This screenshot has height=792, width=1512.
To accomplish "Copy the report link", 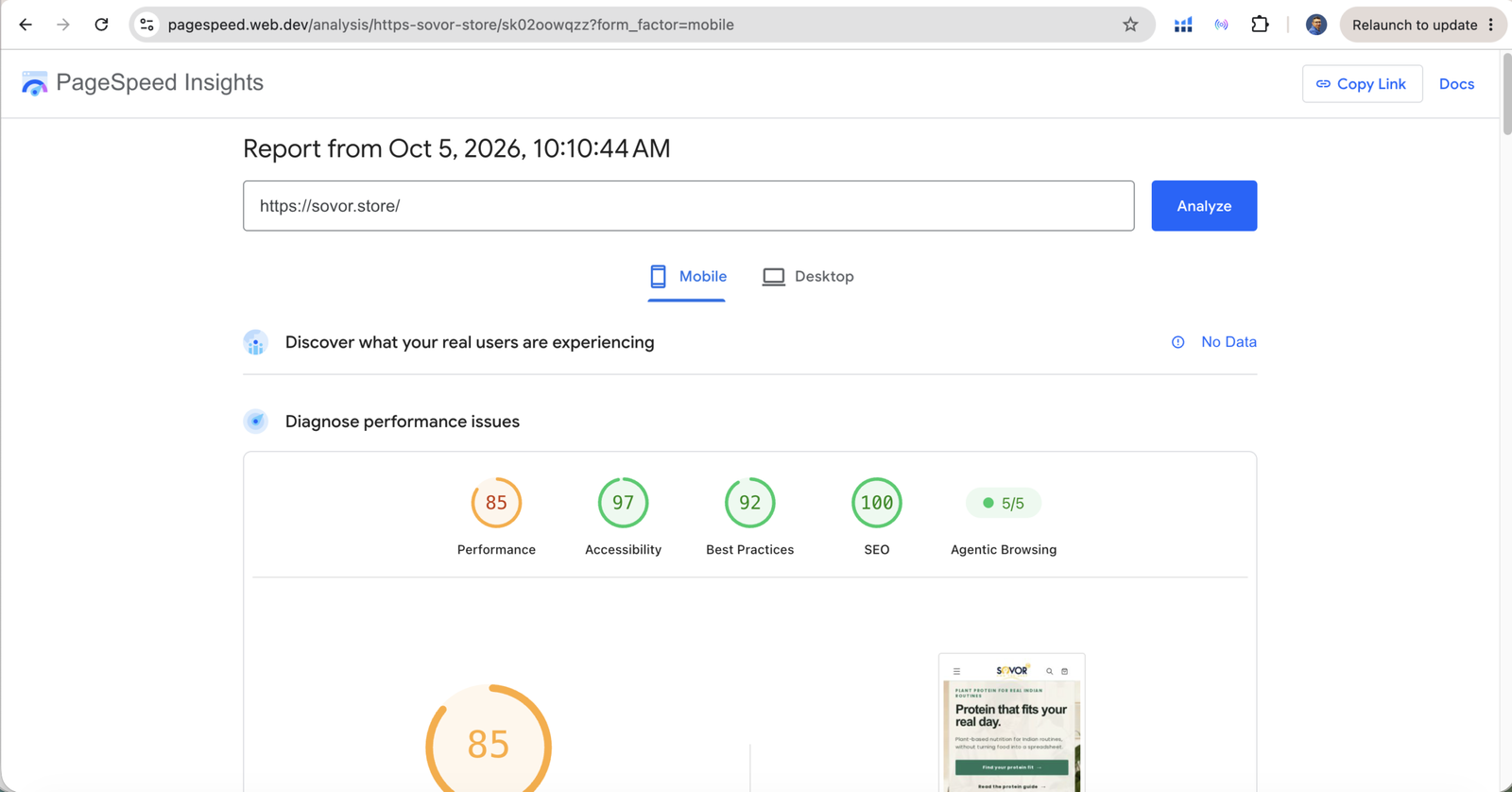I will (x=1362, y=84).
